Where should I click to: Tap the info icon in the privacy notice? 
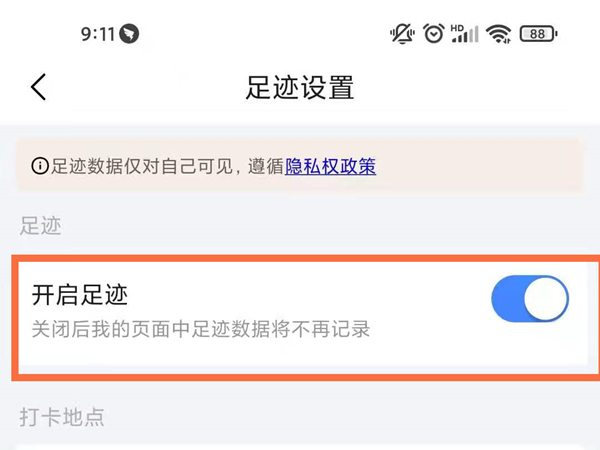pos(40,167)
